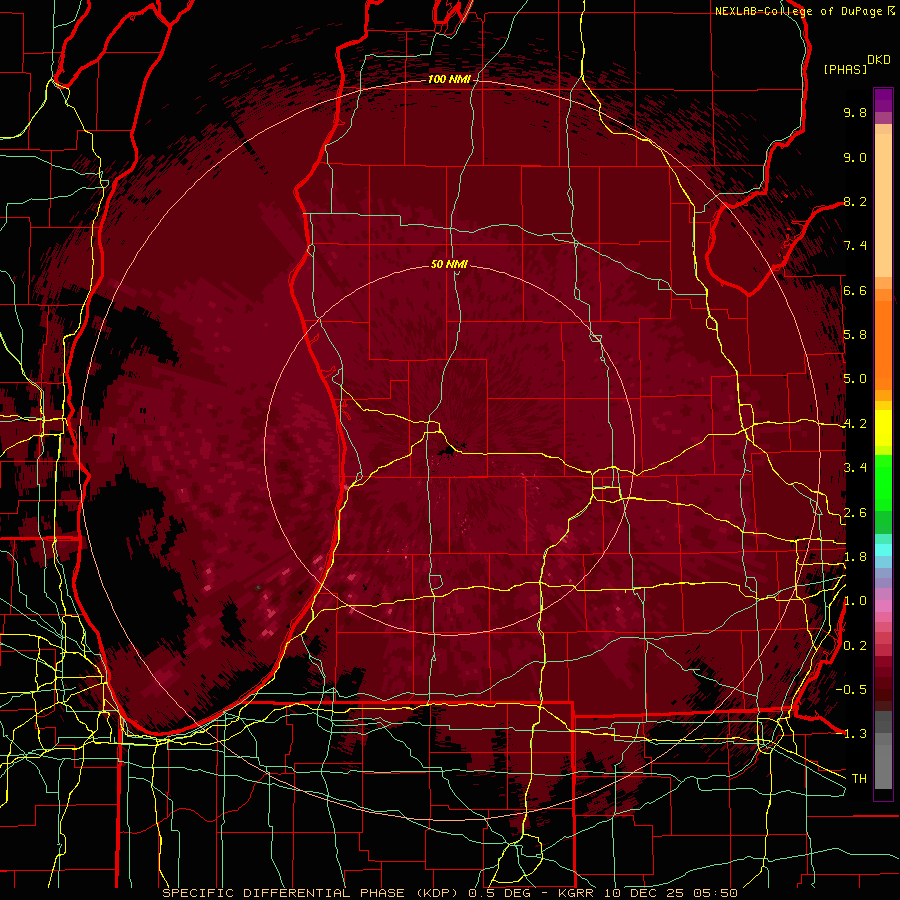Click the SPECIFIC DIFFERENTIAL PHASE (KDP) caption
The image size is (900, 900).
[x=312, y=893]
